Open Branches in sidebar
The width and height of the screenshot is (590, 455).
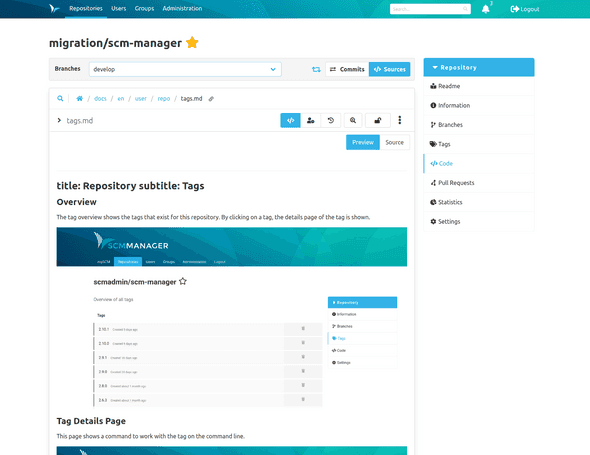click(x=479, y=125)
